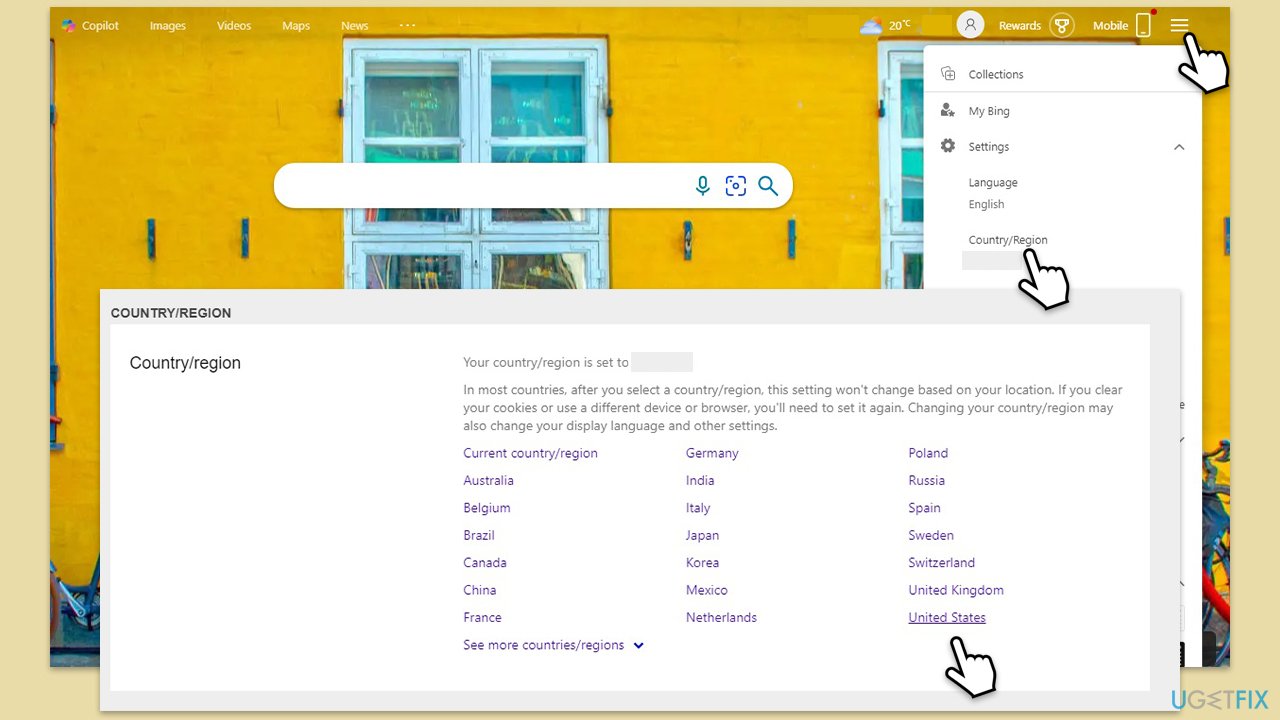Screen dimensions: 1280x720
Task: Open Copilot from the top bar
Action: 90,26
